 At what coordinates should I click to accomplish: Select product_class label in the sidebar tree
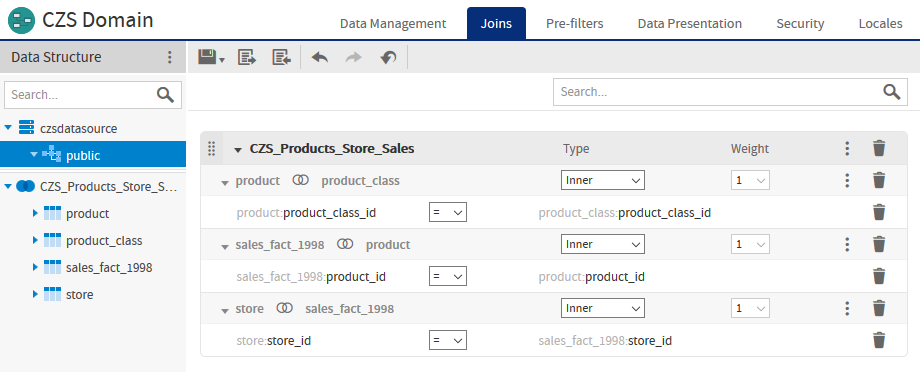[104, 241]
